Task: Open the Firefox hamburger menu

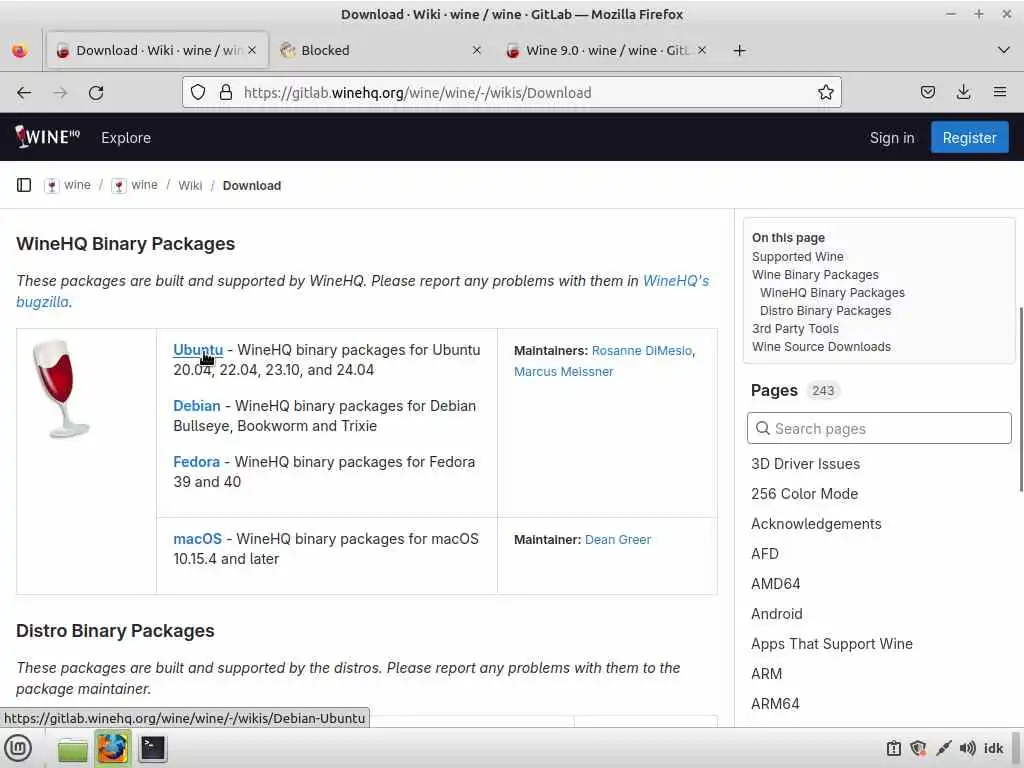Action: click(x=1000, y=92)
